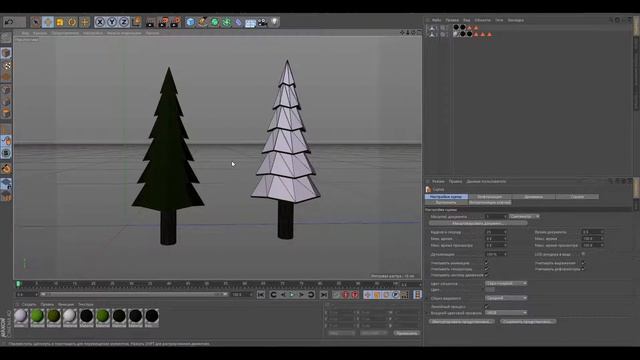Select the Scale tool
640x360 pixels.
(x=60, y=22)
